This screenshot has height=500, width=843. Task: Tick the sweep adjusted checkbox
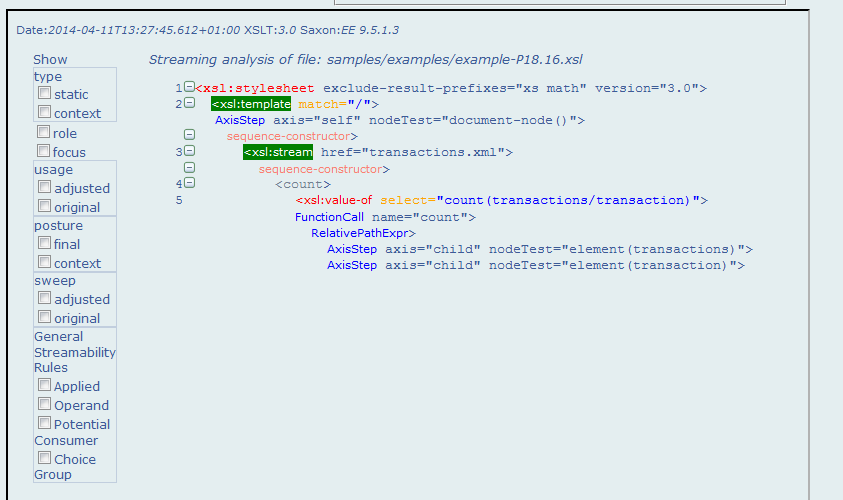[x=45, y=298]
